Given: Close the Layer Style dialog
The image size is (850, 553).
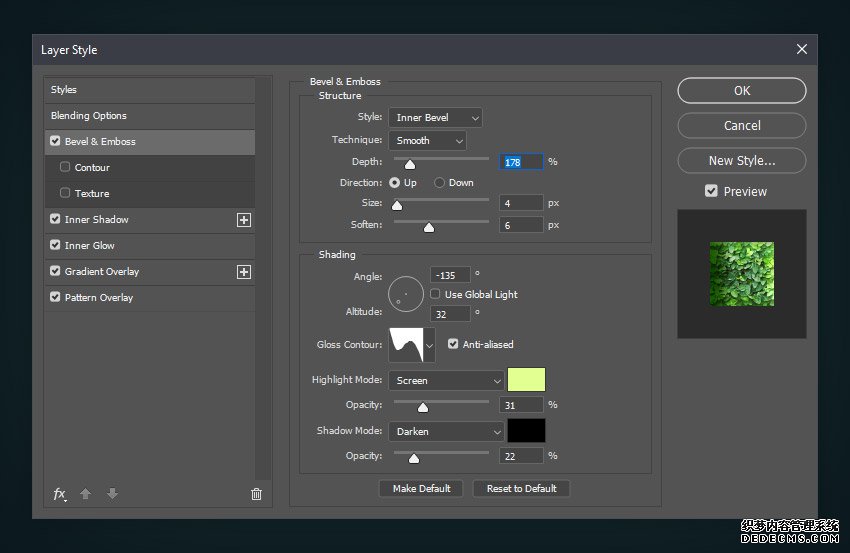Looking at the screenshot, I should click(802, 49).
